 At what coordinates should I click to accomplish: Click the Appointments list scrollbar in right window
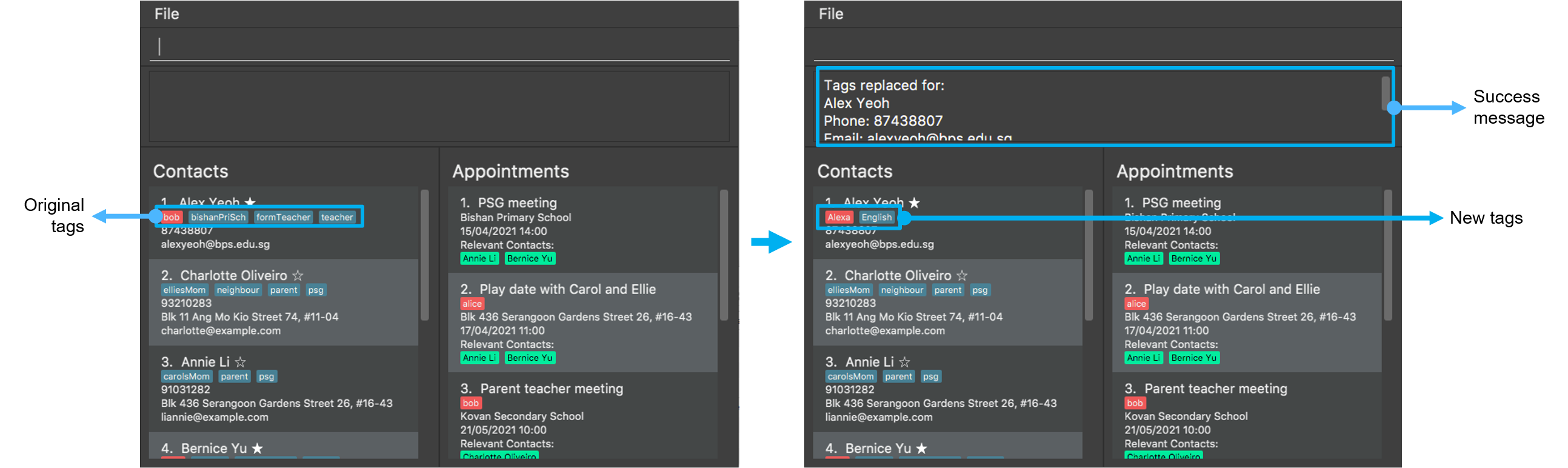pos(1388,255)
